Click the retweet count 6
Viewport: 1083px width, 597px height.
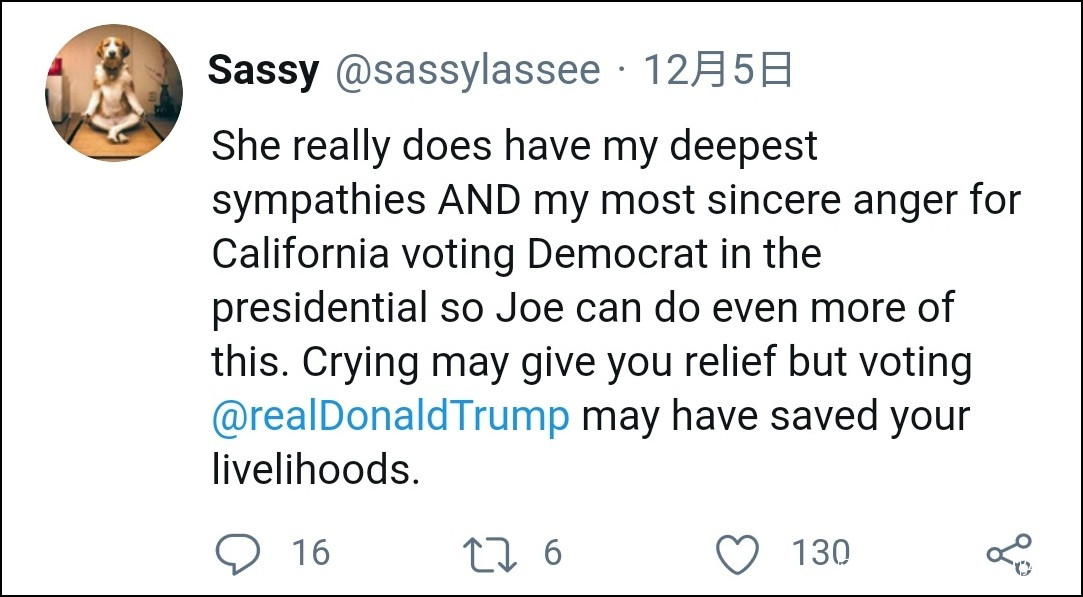[x=553, y=553]
